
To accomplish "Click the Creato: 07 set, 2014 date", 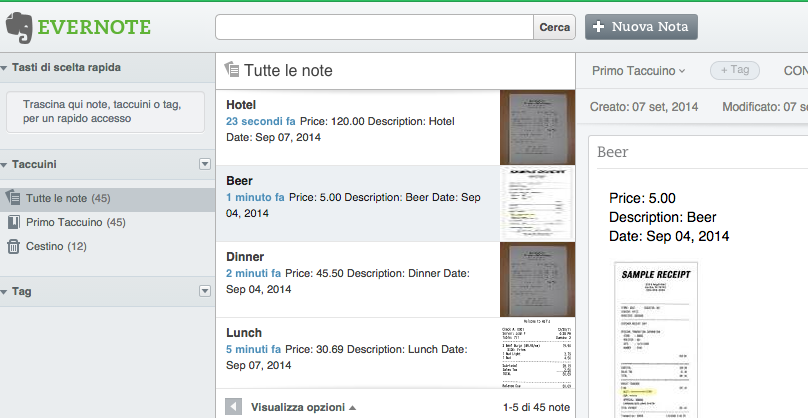I will [644, 107].
